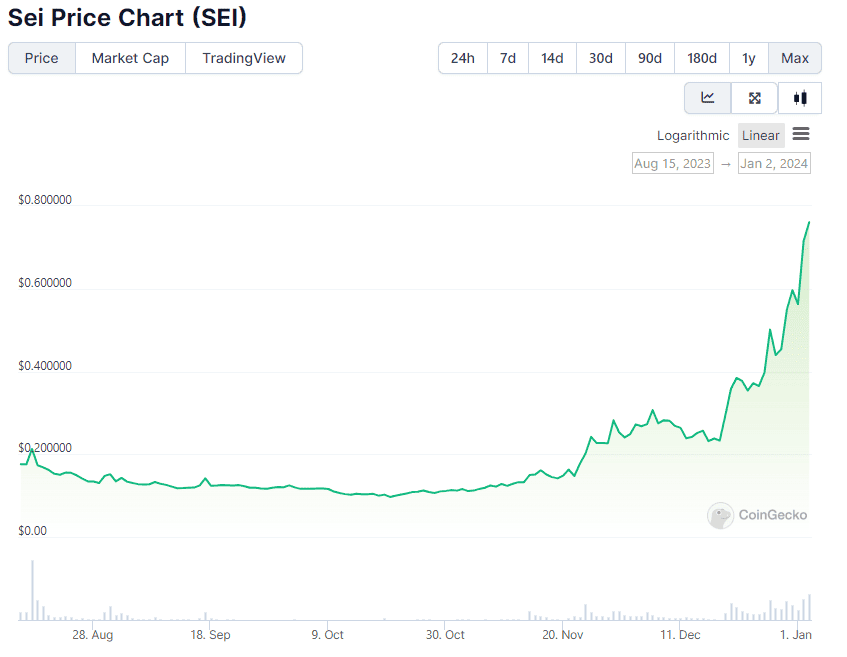The width and height of the screenshot is (847, 657).
Task: Switch to candlestick chart icon
Action: click(x=800, y=98)
